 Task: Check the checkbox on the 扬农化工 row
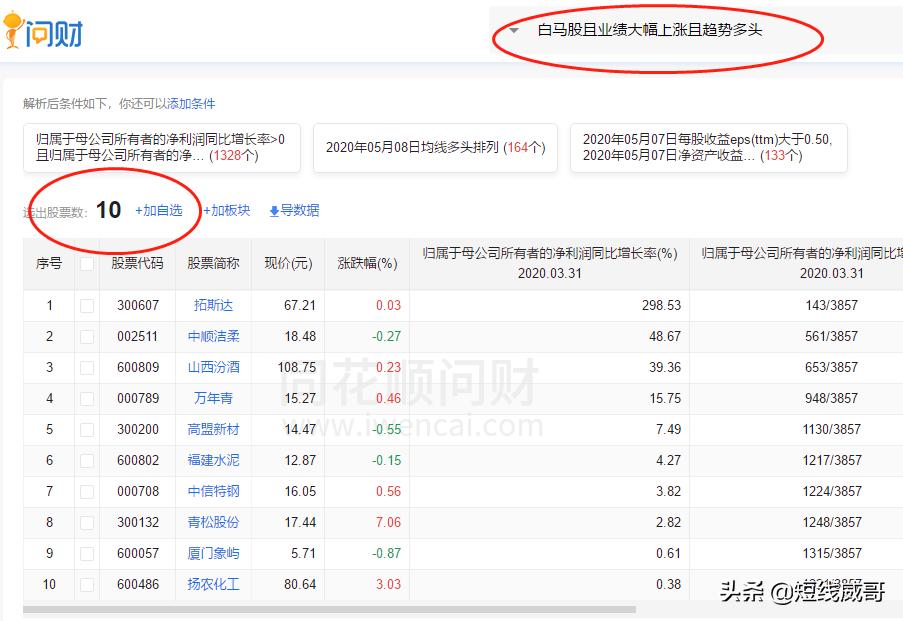[86, 584]
